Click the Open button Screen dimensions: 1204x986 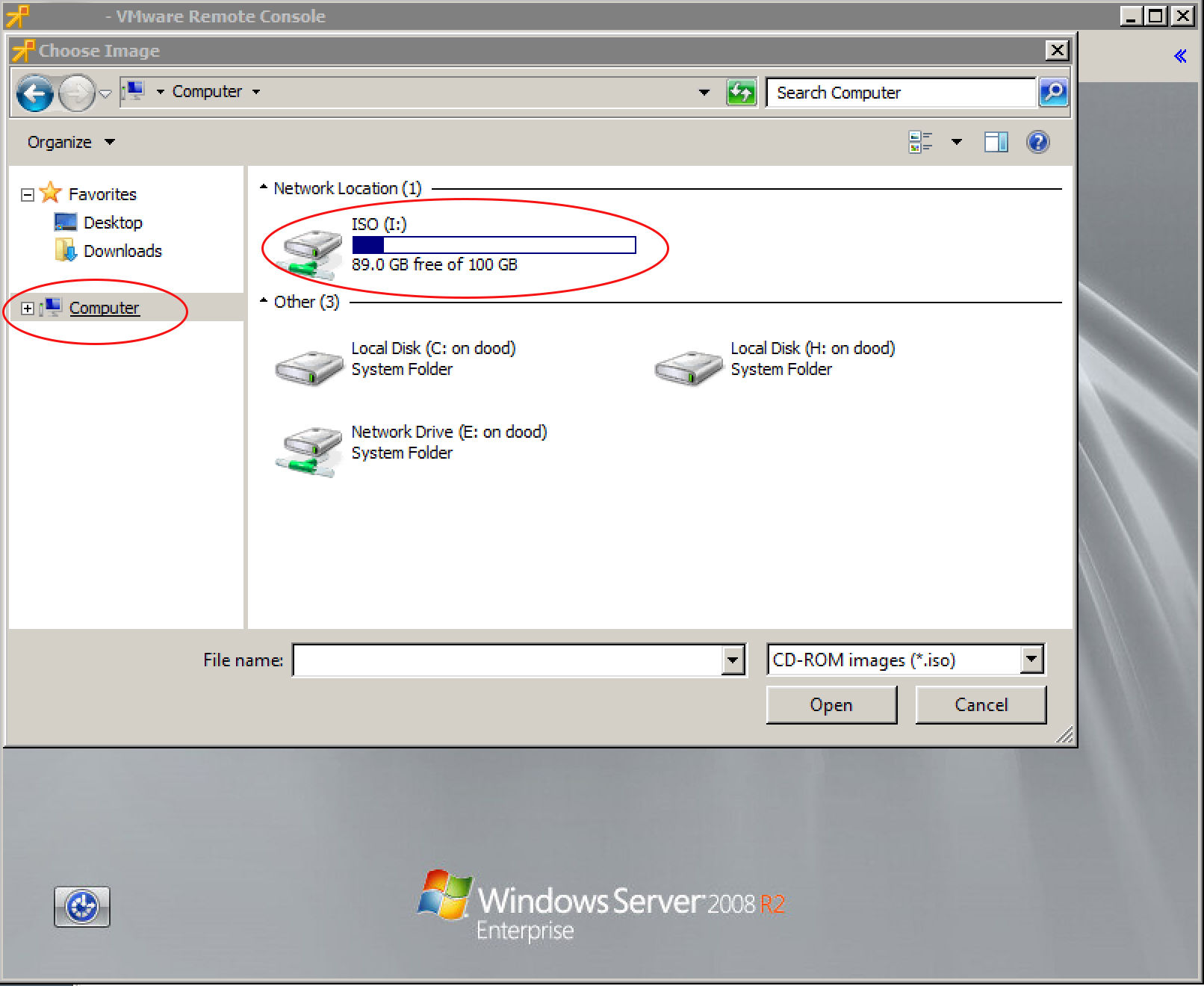831,704
